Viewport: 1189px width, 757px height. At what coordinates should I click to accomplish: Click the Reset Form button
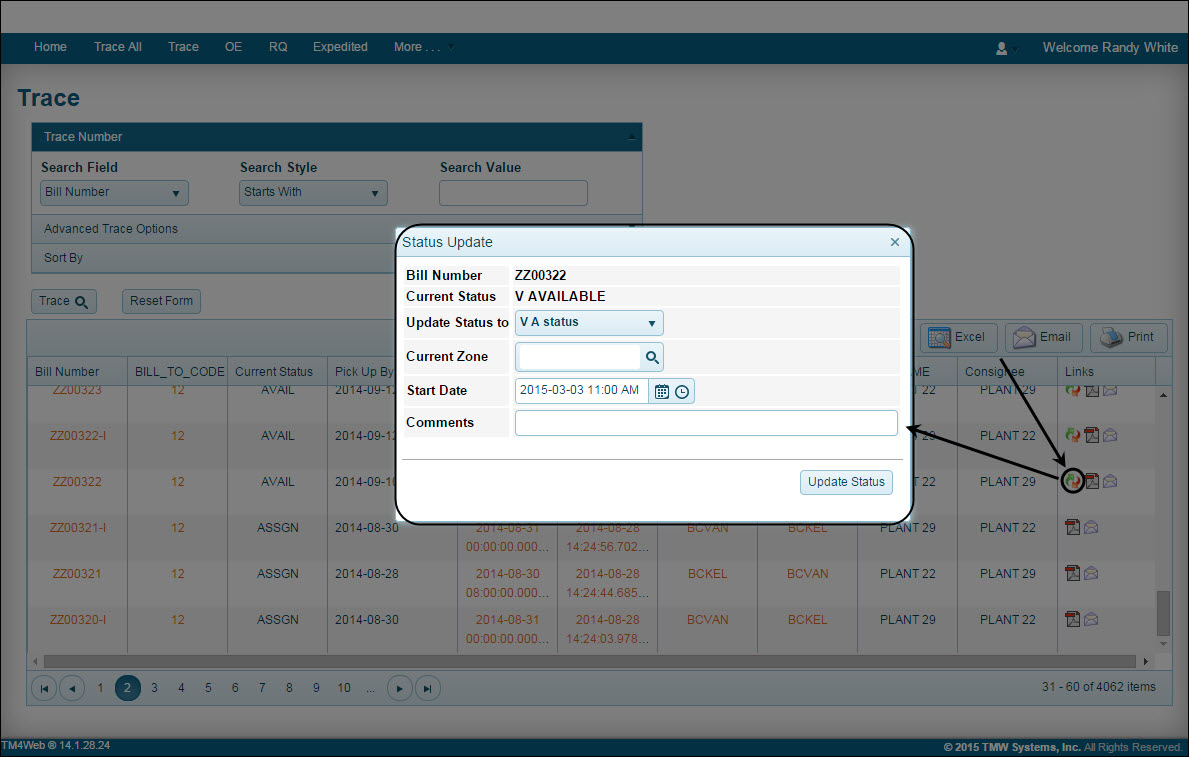pos(161,301)
